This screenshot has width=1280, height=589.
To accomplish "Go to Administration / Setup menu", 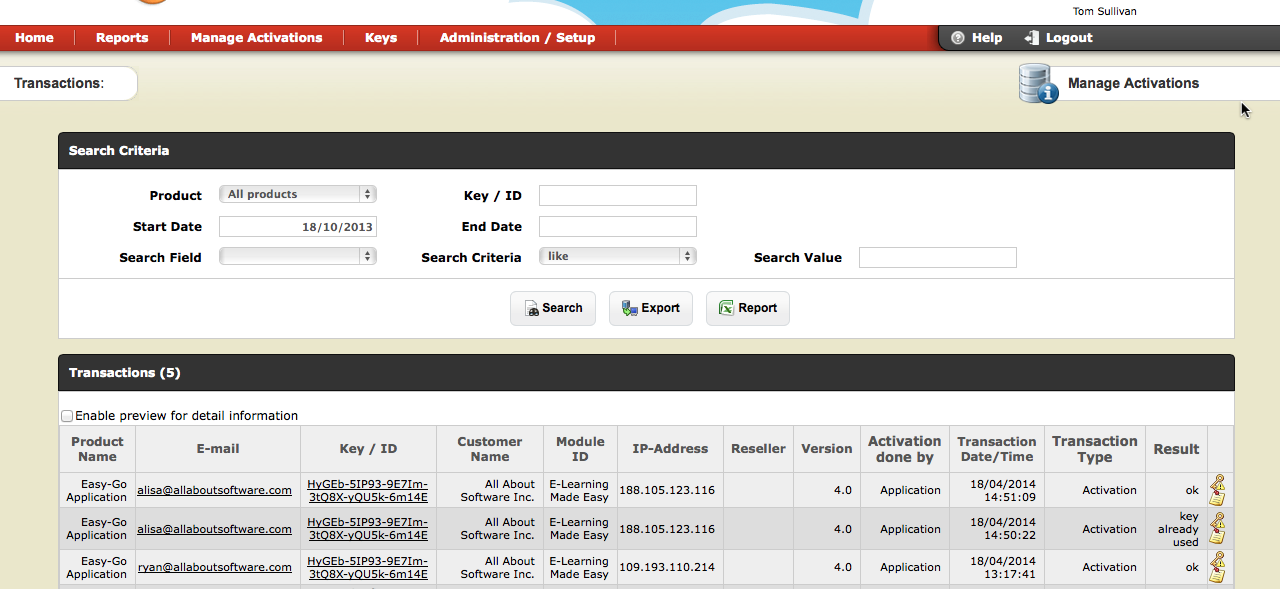I will [517, 38].
